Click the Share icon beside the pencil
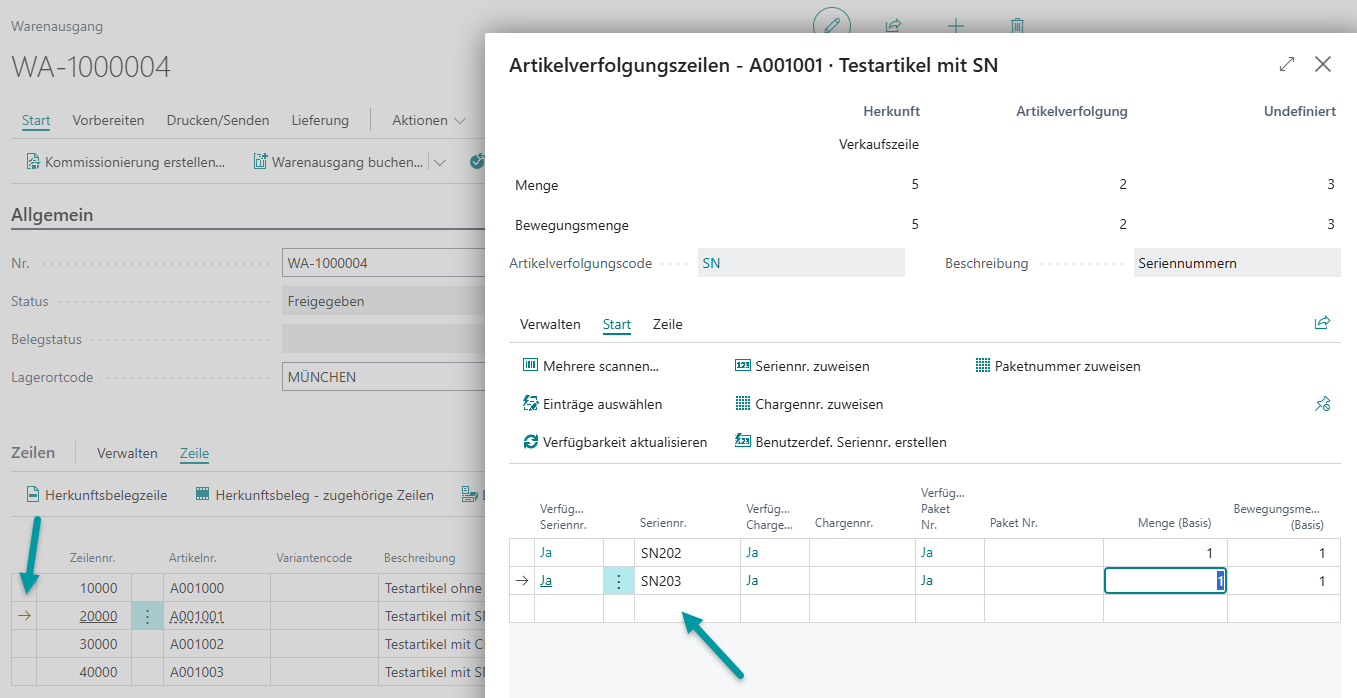Viewport: 1357px width, 698px height. click(893, 27)
